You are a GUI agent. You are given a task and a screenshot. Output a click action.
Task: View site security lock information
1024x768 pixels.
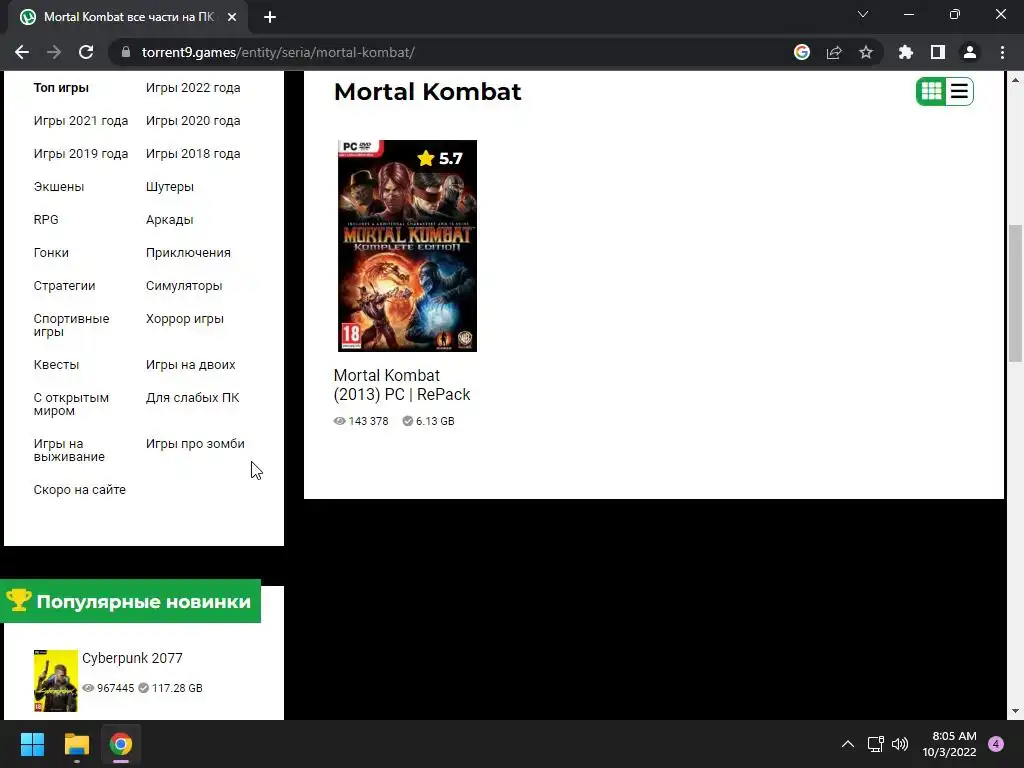pyautogui.click(x=126, y=52)
